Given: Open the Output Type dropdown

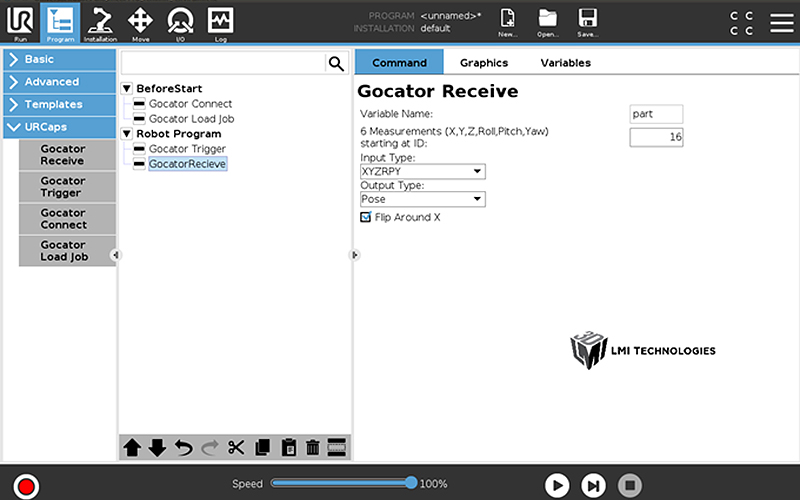Looking at the screenshot, I should tap(422, 199).
